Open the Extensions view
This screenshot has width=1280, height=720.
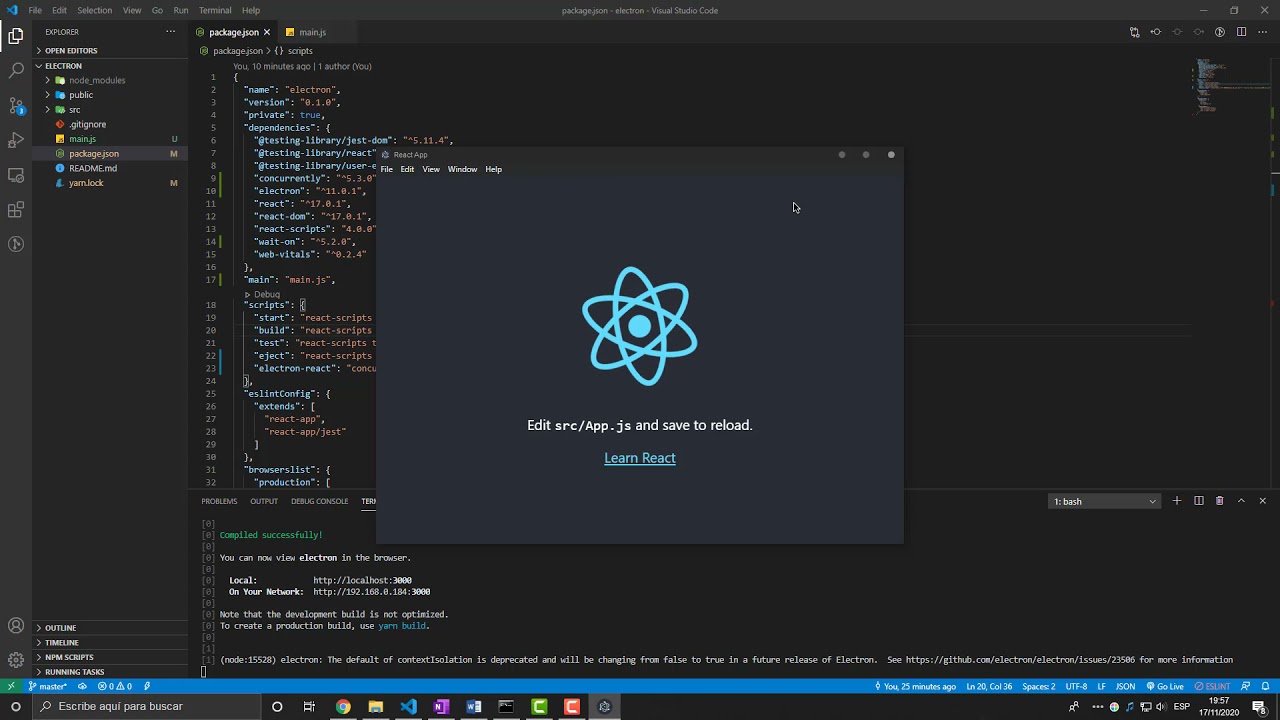point(16,210)
